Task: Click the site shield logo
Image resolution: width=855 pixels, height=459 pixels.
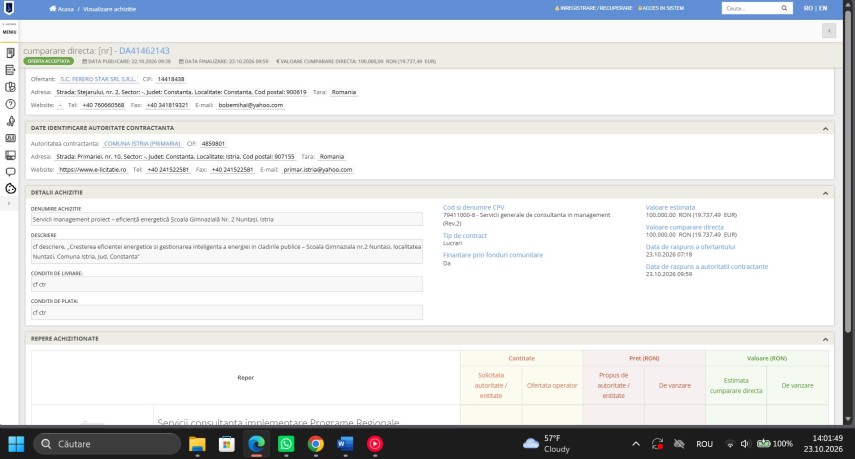Action: click(9, 8)
